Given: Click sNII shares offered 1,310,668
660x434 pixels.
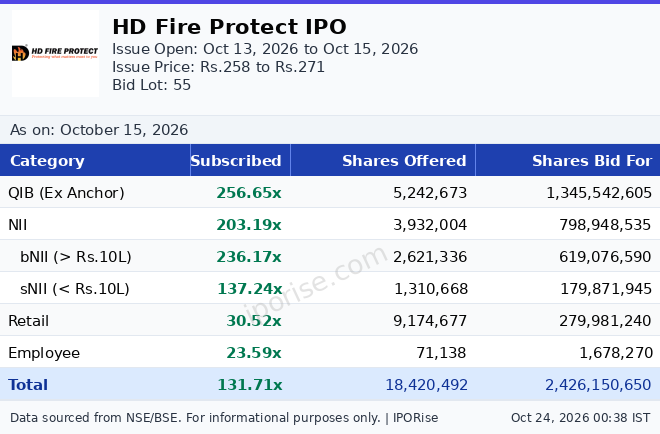Looking at the screenshot, I should 431,289.
